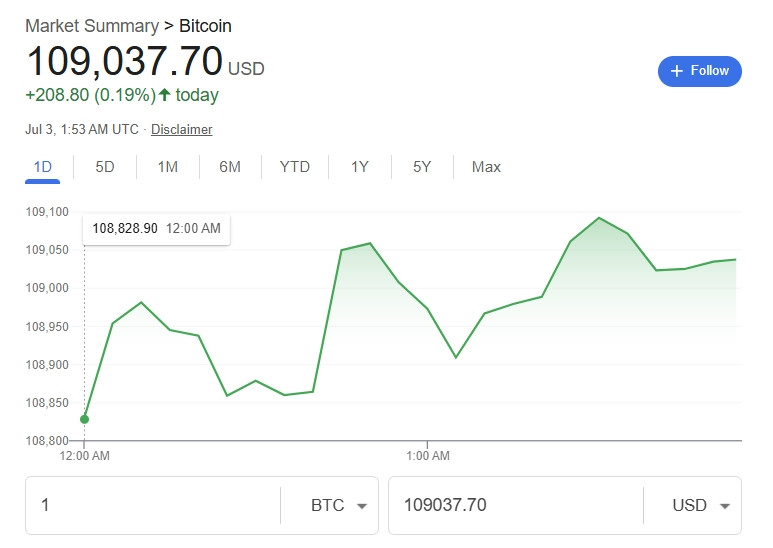773x548 pixels.
Task: Click the Market Summary breadcrumb link
Action: (x=92, y=26)
